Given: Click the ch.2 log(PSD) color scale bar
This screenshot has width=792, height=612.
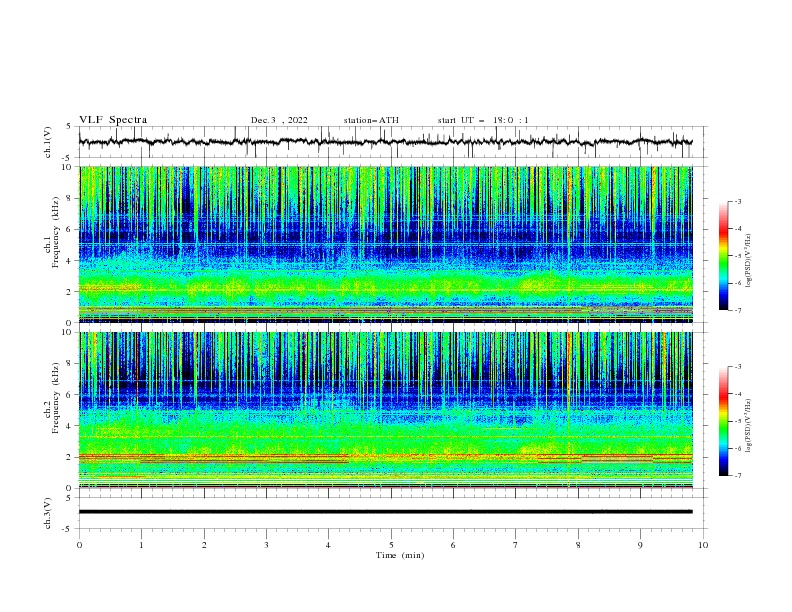Looking at the screenshot, I should 724,421.
